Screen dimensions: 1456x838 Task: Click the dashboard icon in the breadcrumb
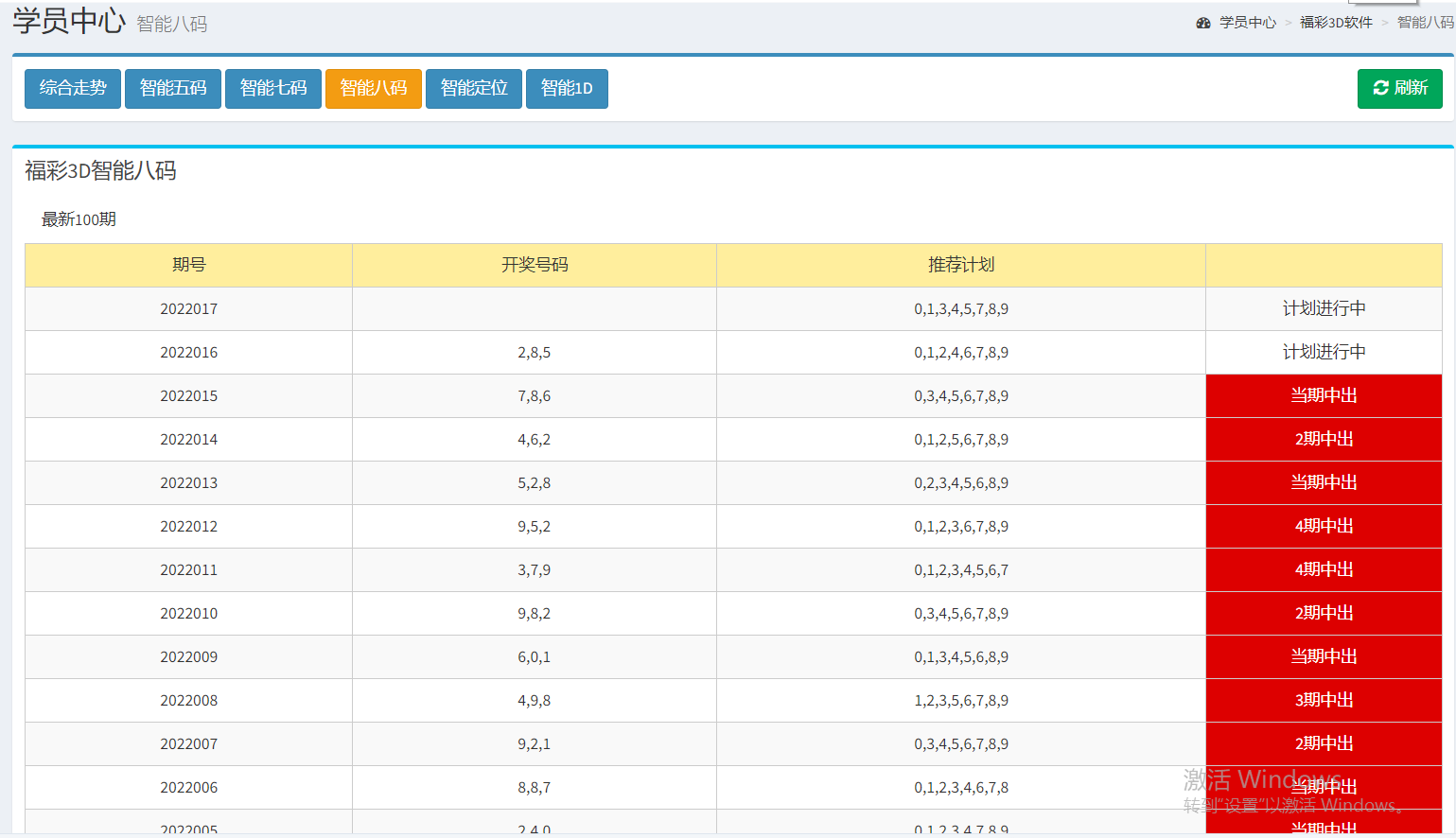1203,23
